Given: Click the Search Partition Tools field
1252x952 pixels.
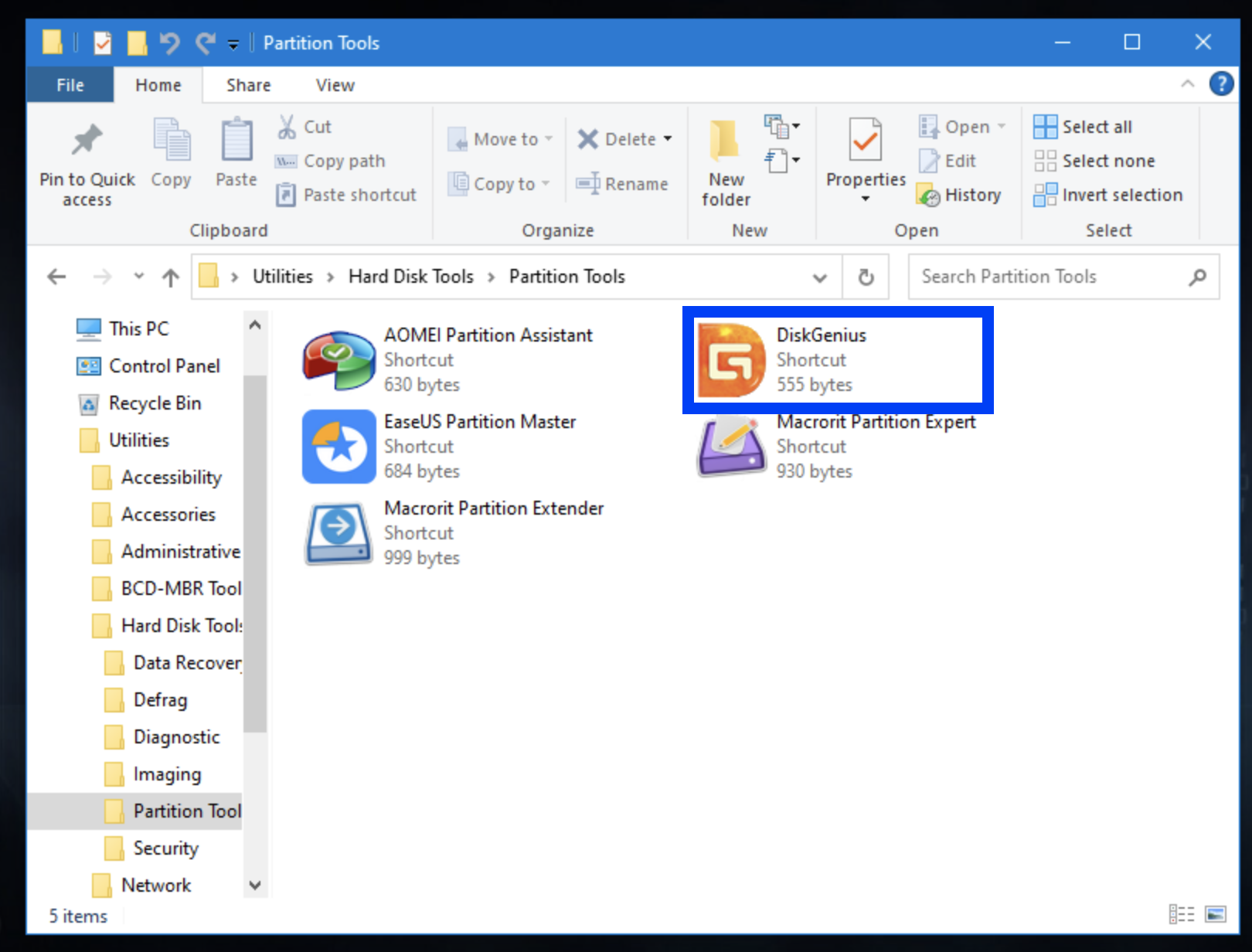Looking at the screenshot, I should 1043,277.
